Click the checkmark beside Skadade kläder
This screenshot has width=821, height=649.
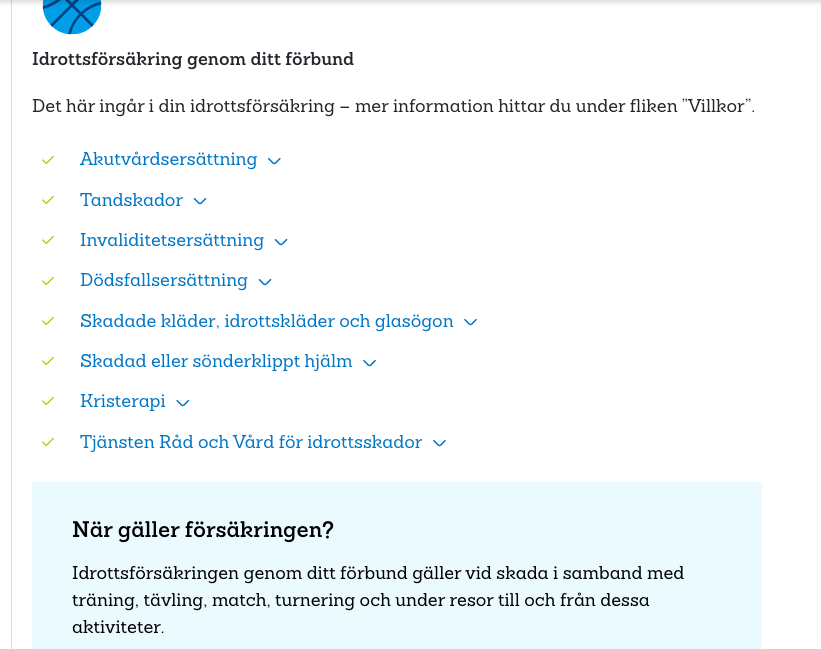point(47,321)
